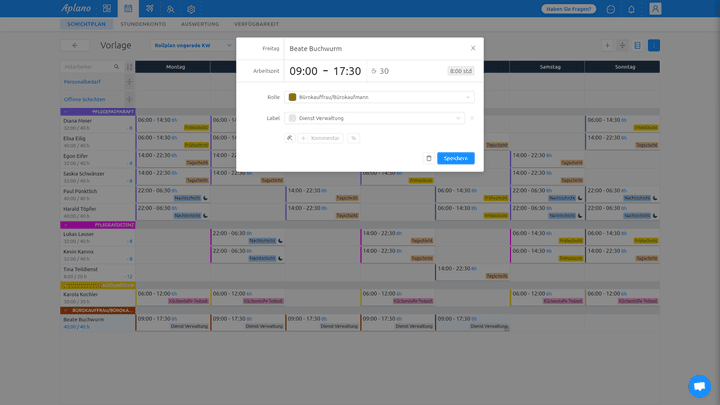This screenshot has height=405, width=720.
Task: Click the 09:00 start time field
Action: coord(303,71)
